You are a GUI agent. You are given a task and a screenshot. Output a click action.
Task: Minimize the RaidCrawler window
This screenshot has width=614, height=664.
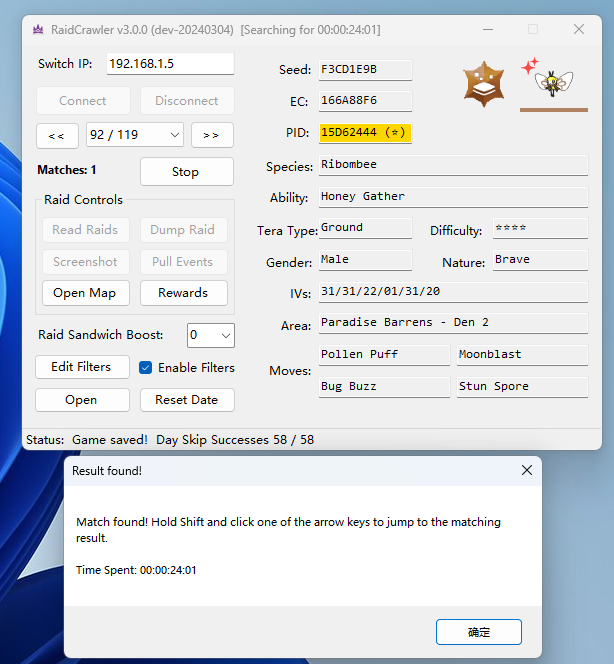click(488, 30)
